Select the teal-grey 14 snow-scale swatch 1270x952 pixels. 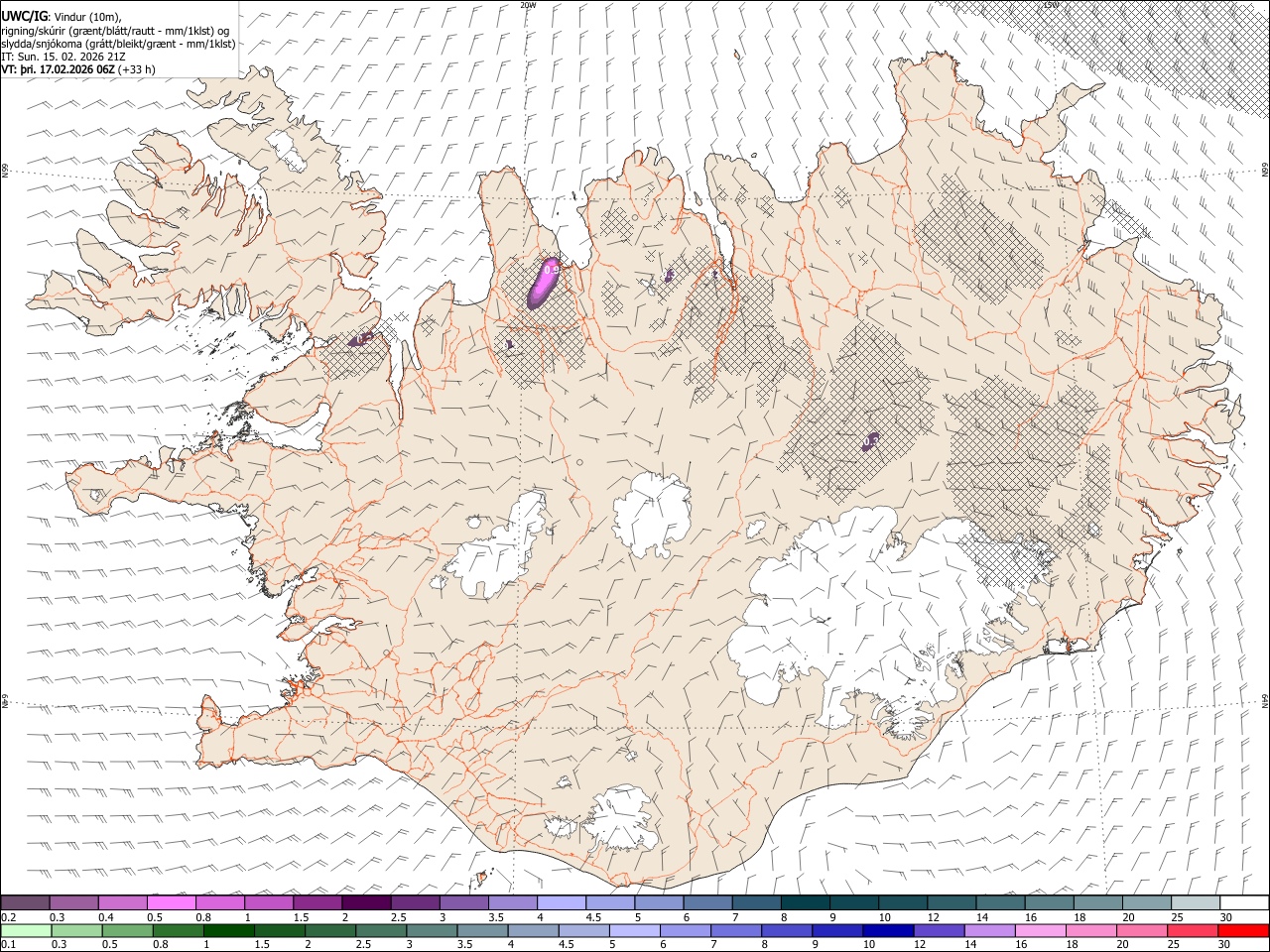[x=1000, y=902]
